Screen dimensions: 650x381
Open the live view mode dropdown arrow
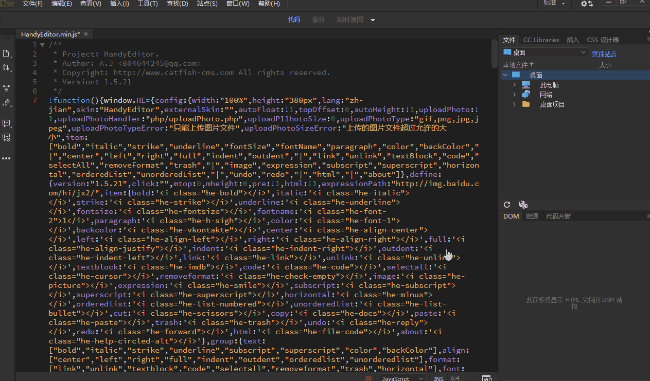pos(373,20)
